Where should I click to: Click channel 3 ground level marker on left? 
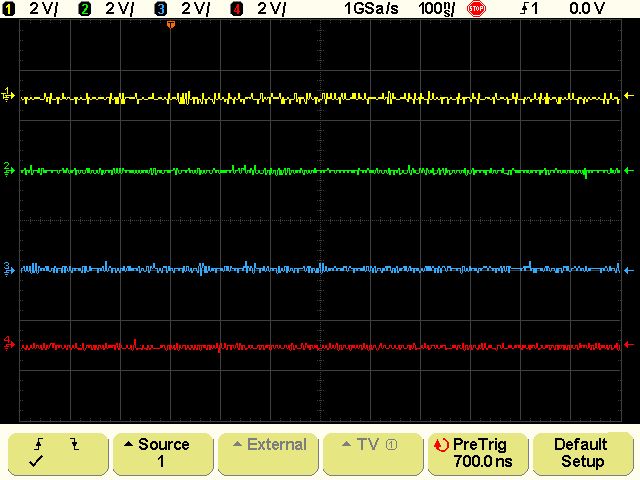click(8, 269)
